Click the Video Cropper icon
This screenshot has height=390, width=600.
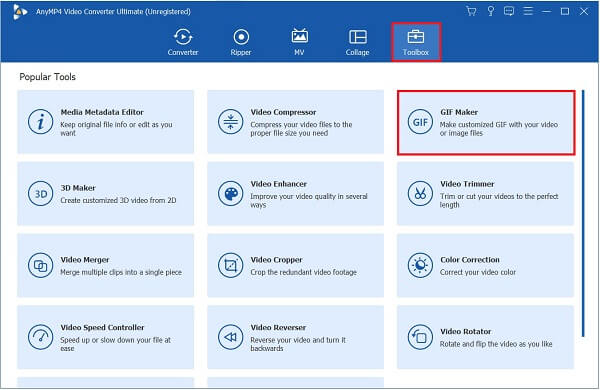[x=230, y=265]
